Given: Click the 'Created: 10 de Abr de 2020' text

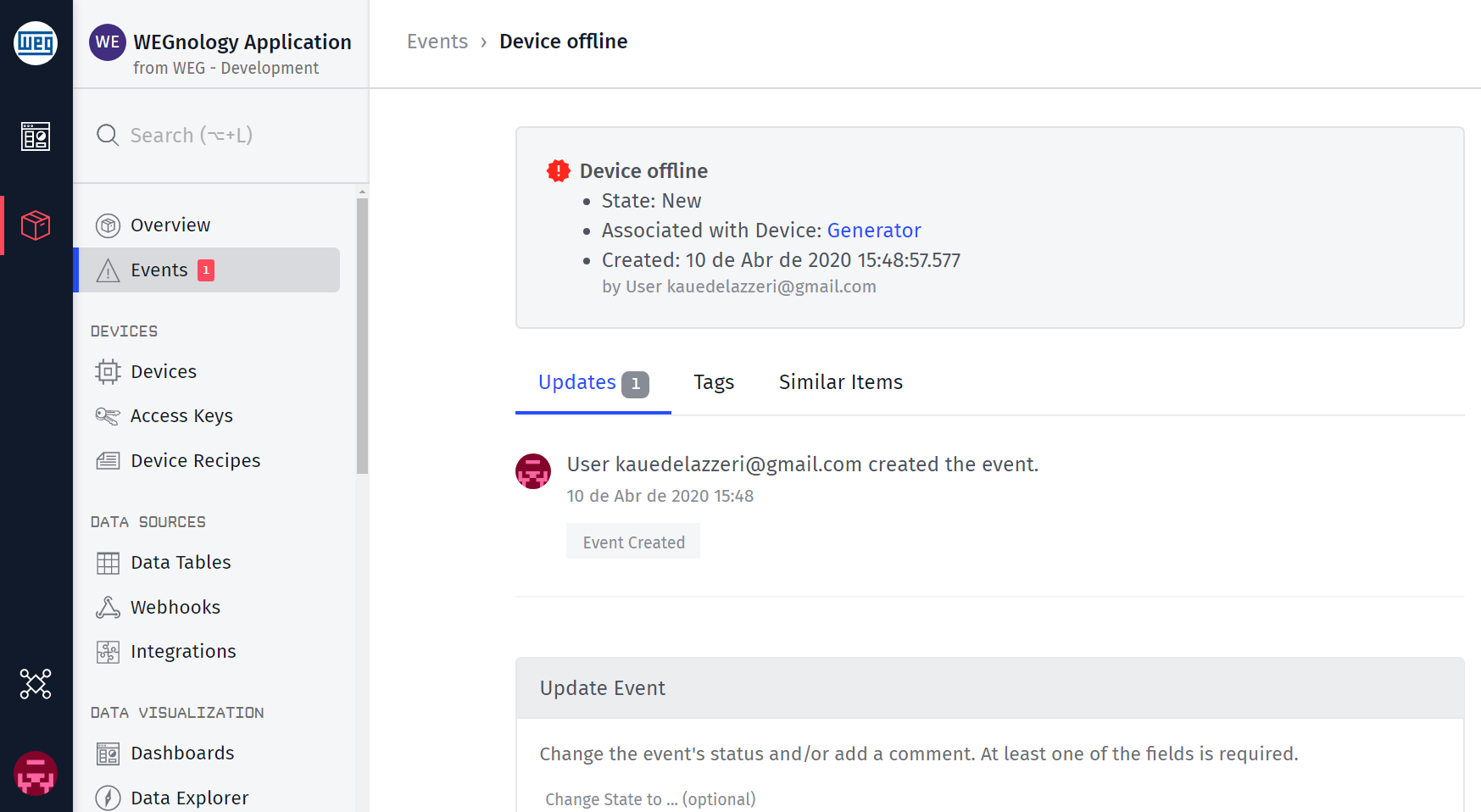Looking at the screenshot, I should tap(781, 260).
